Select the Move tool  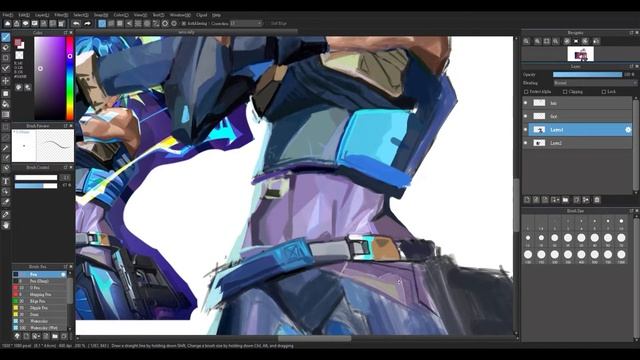coord(6,81)
